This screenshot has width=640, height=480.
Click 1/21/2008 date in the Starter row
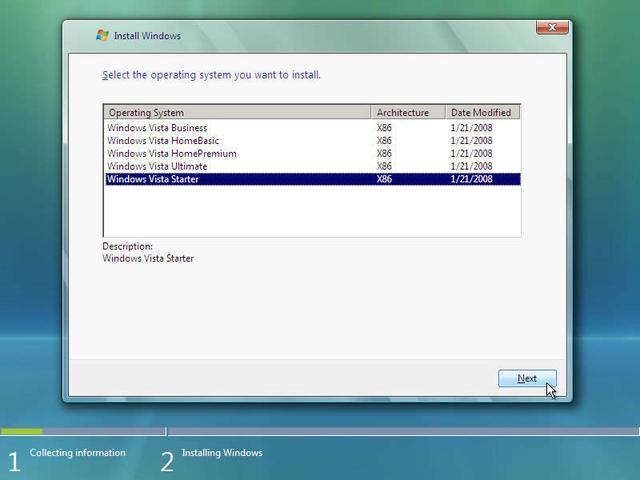(471, 179)
